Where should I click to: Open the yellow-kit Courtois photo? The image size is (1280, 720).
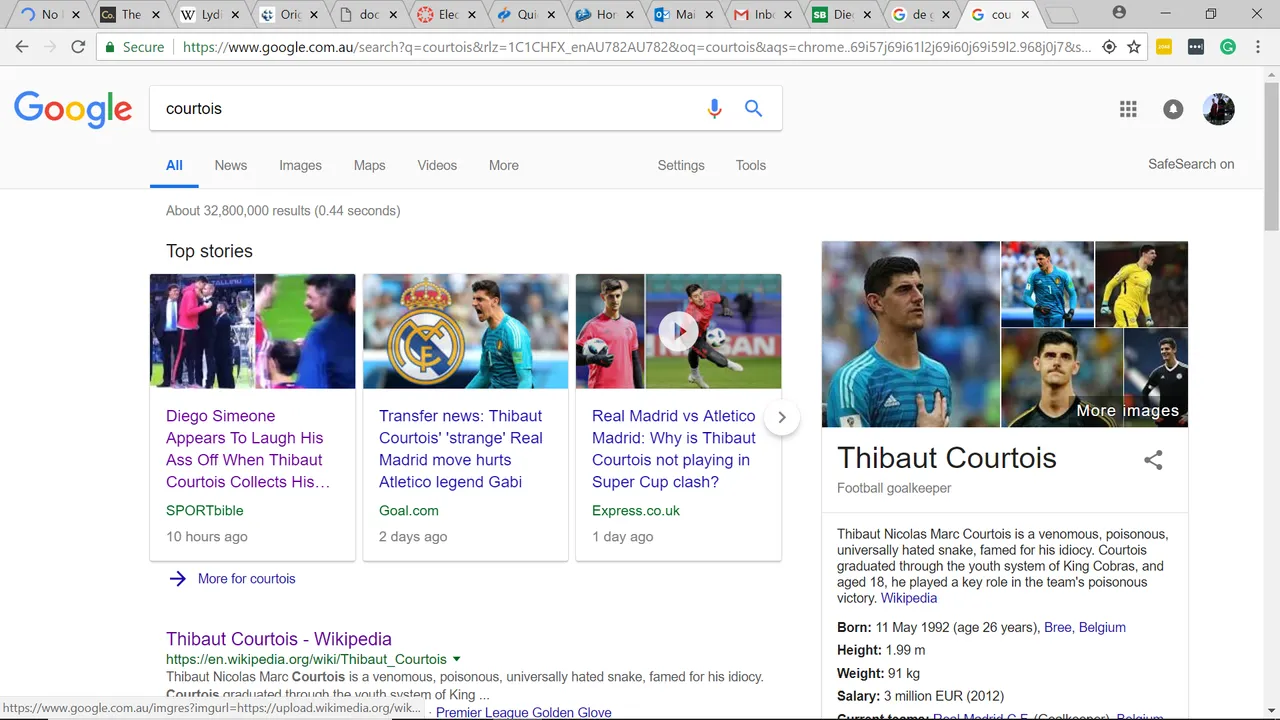tap(1141, 284)
